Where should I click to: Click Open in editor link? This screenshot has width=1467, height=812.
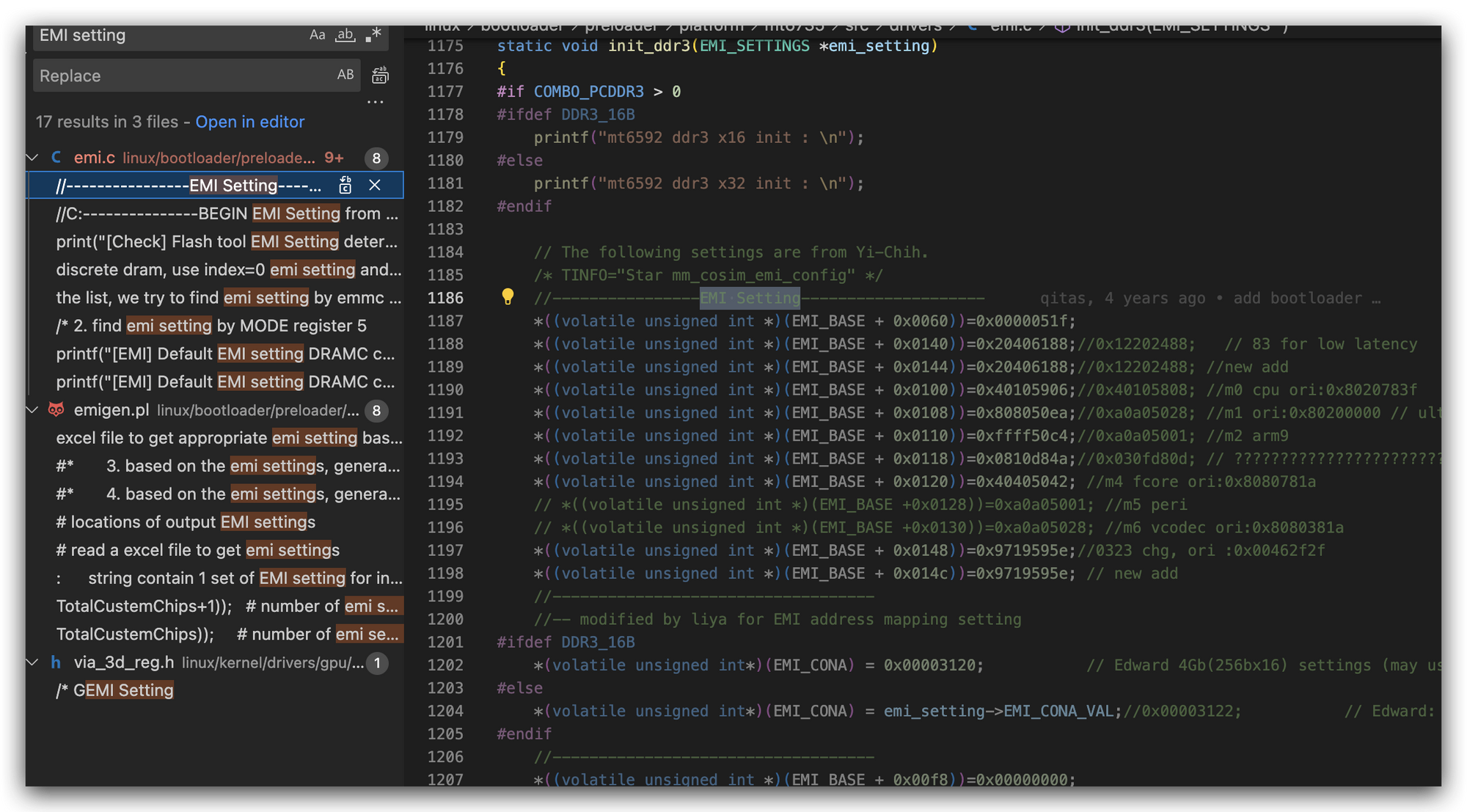249,122
